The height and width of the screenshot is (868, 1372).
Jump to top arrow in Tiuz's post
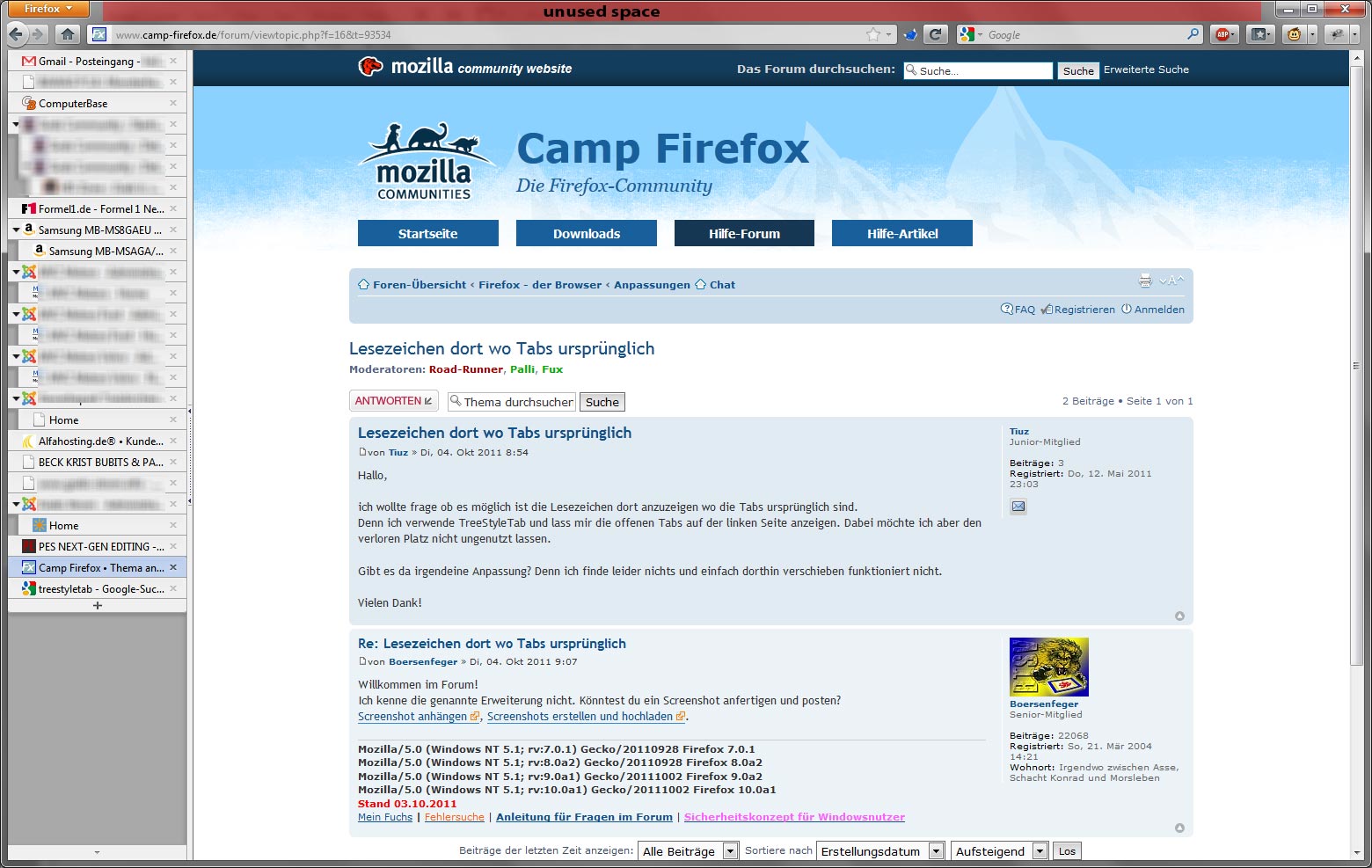pos(1179,616)
